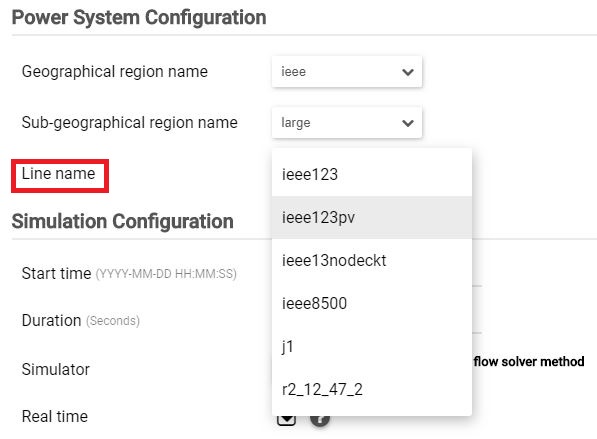Click the Simulator label

56,369
